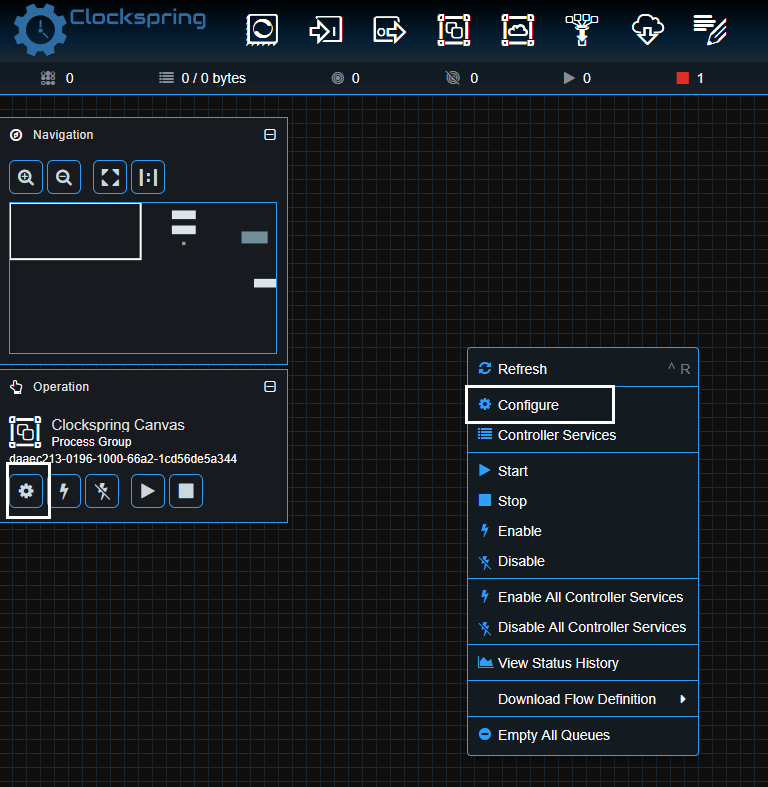This screenshot has height=787, width=768.
Task: Click the active threads status icon
Action: click(x=48, y=78)
